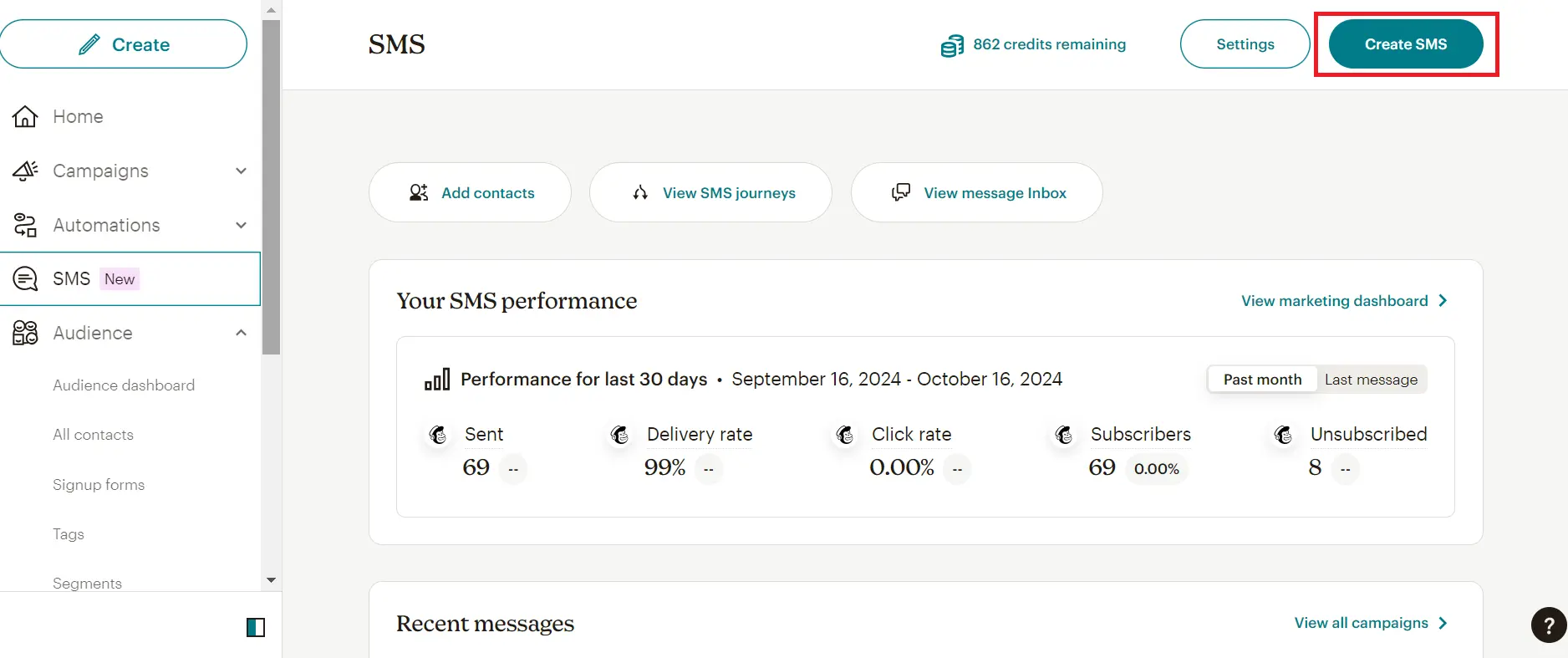Click the sidebar vertical scrollbar thumb
The image size is (1568, 658).
(x=271, y=187)
